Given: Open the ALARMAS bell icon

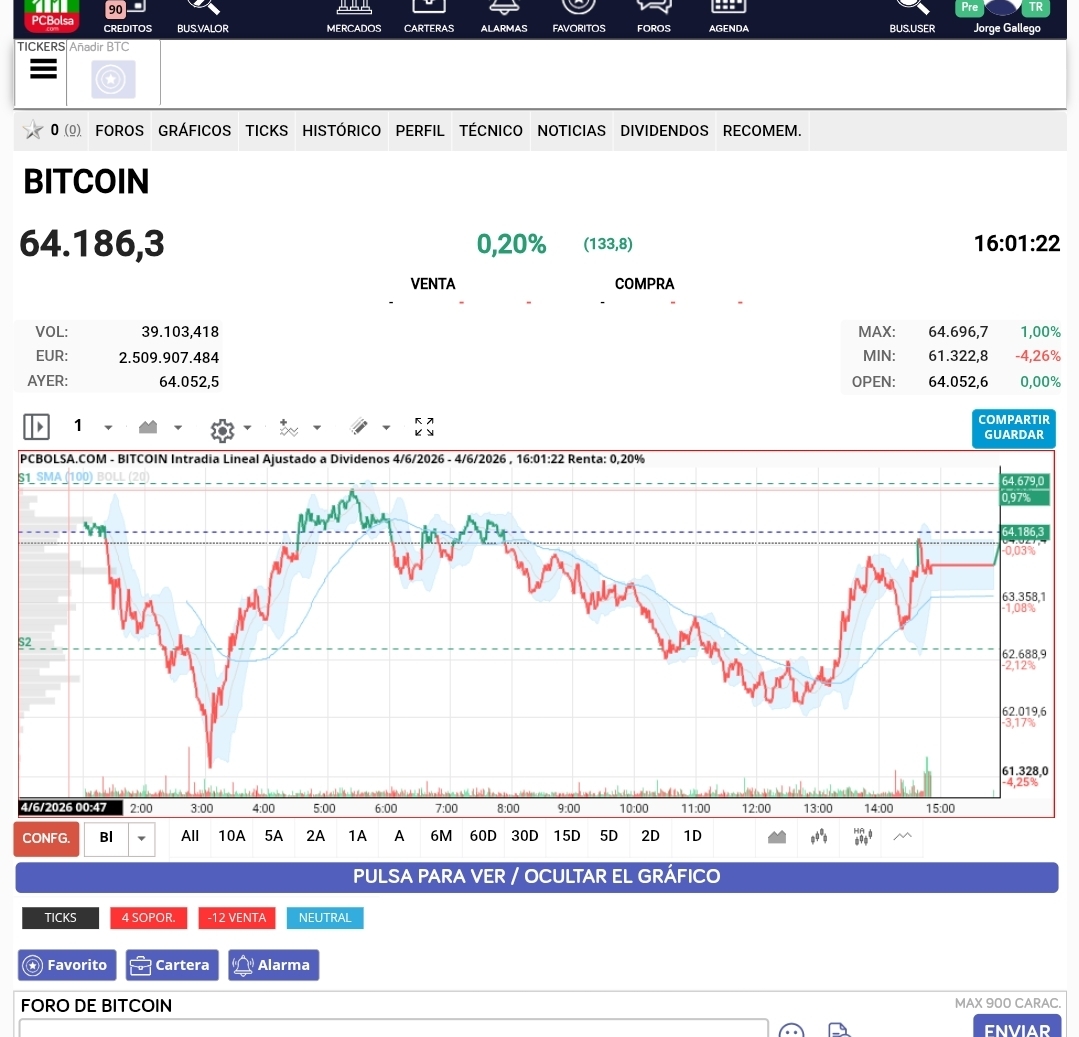Looking at the screenshot, I should click(504, 17).
